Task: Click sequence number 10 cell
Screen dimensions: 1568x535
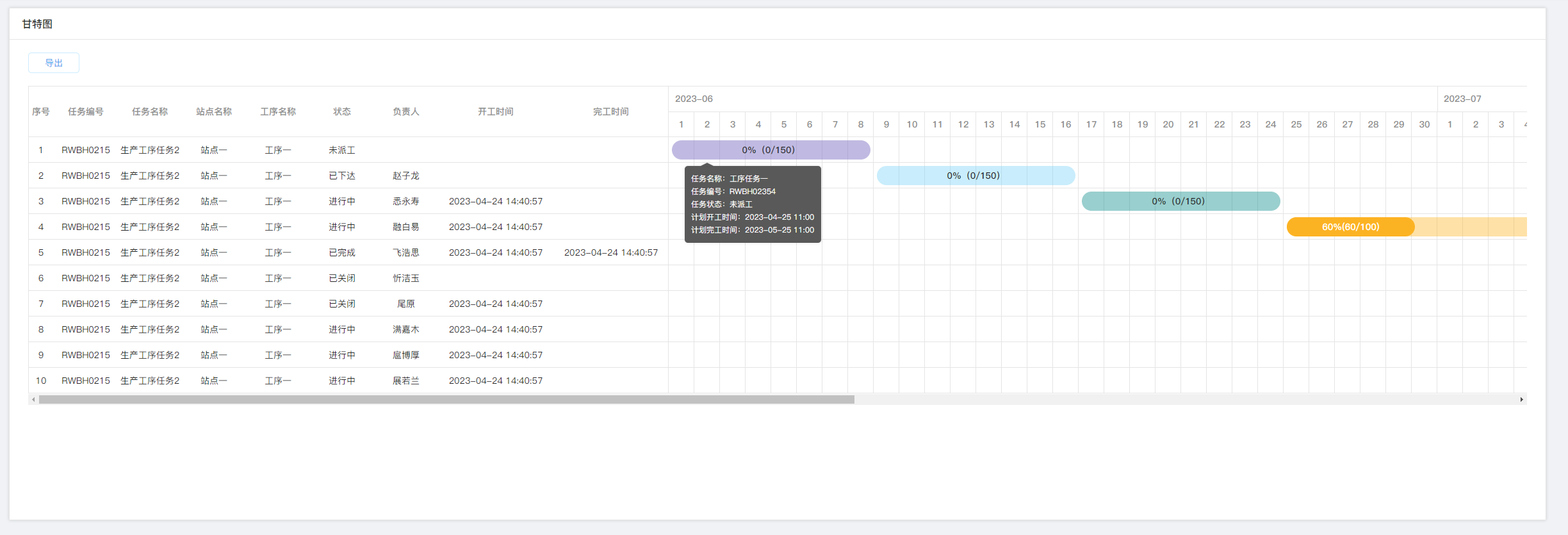Action: tap(41, 381)
